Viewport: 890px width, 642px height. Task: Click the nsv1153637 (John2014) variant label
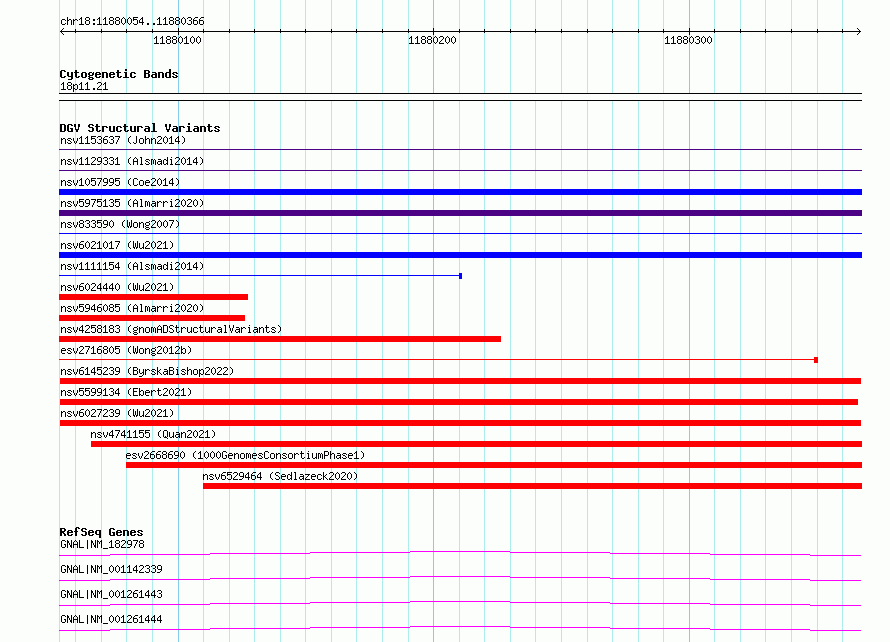[123, 140]
